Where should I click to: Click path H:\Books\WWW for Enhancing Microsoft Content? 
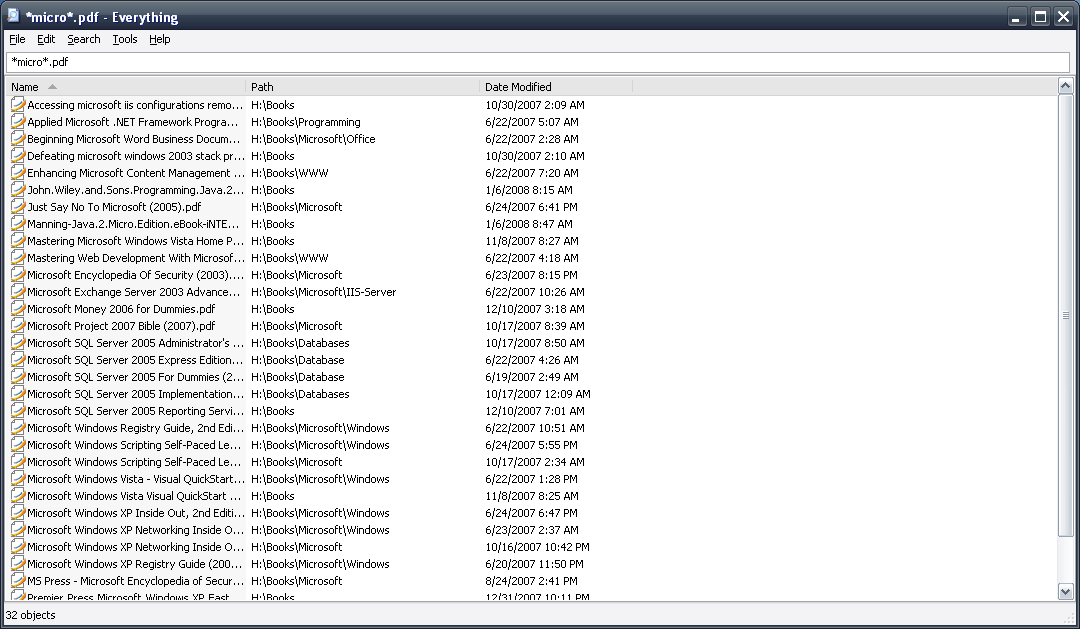pyautogui.click(x=290, y=173)
